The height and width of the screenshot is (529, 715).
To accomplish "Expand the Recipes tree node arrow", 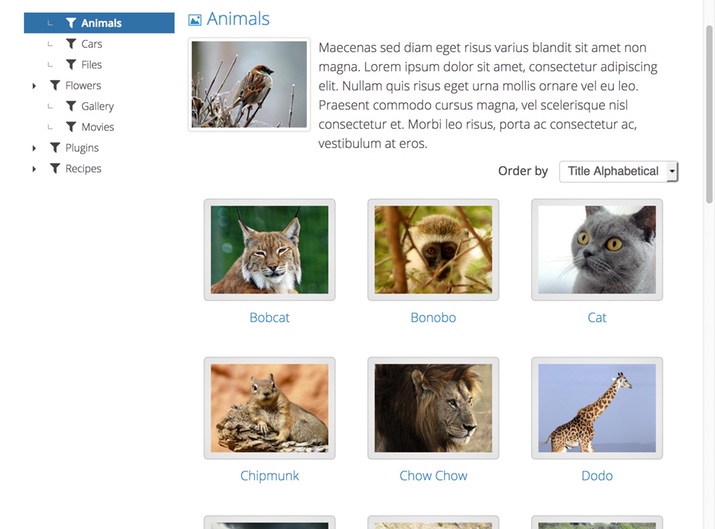I will coord(34,169).
